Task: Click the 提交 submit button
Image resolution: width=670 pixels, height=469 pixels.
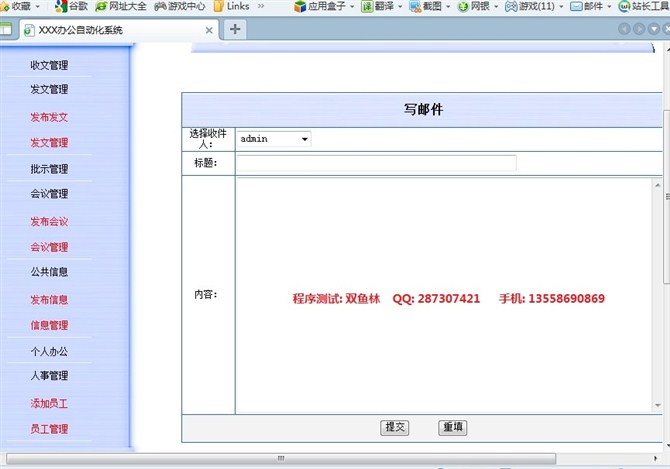Action: click(x=394, y=427)
